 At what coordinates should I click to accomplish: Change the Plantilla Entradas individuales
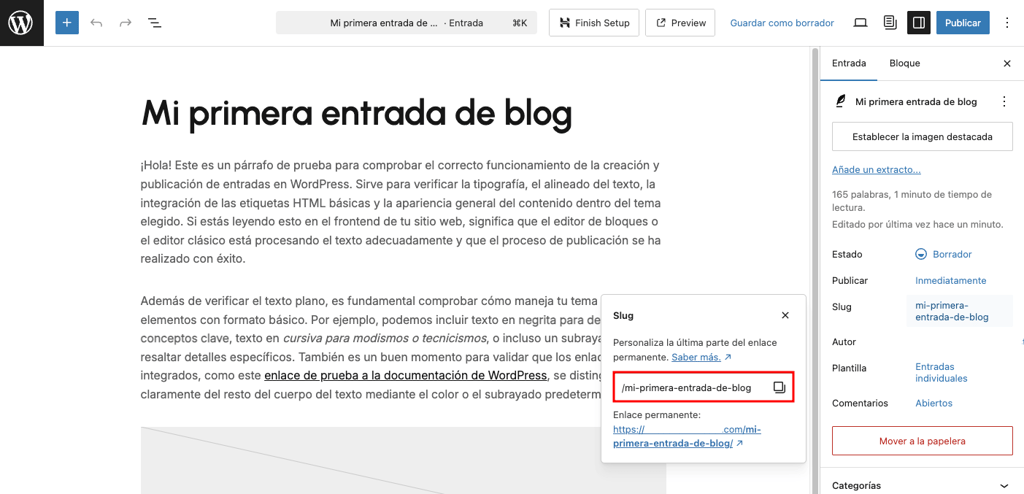(941, 372)
